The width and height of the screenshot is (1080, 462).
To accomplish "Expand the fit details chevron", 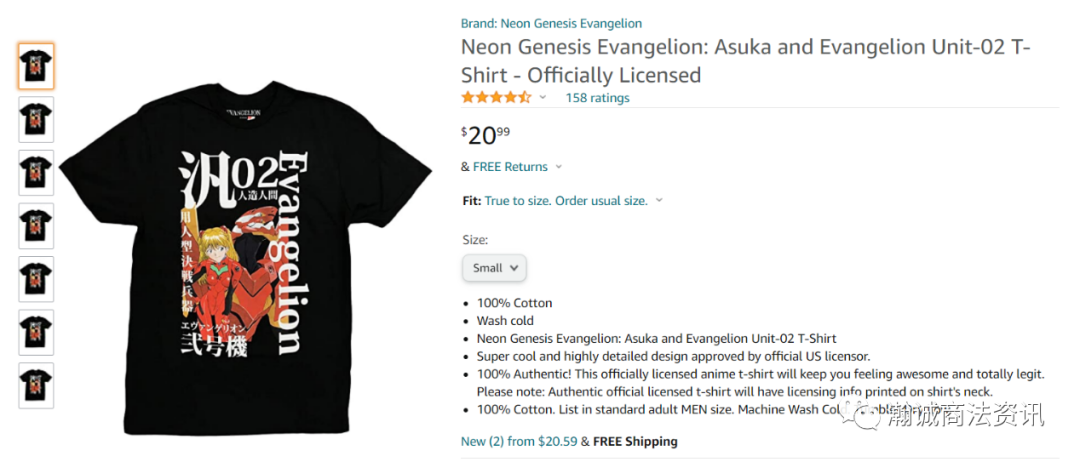I will 660,201.
